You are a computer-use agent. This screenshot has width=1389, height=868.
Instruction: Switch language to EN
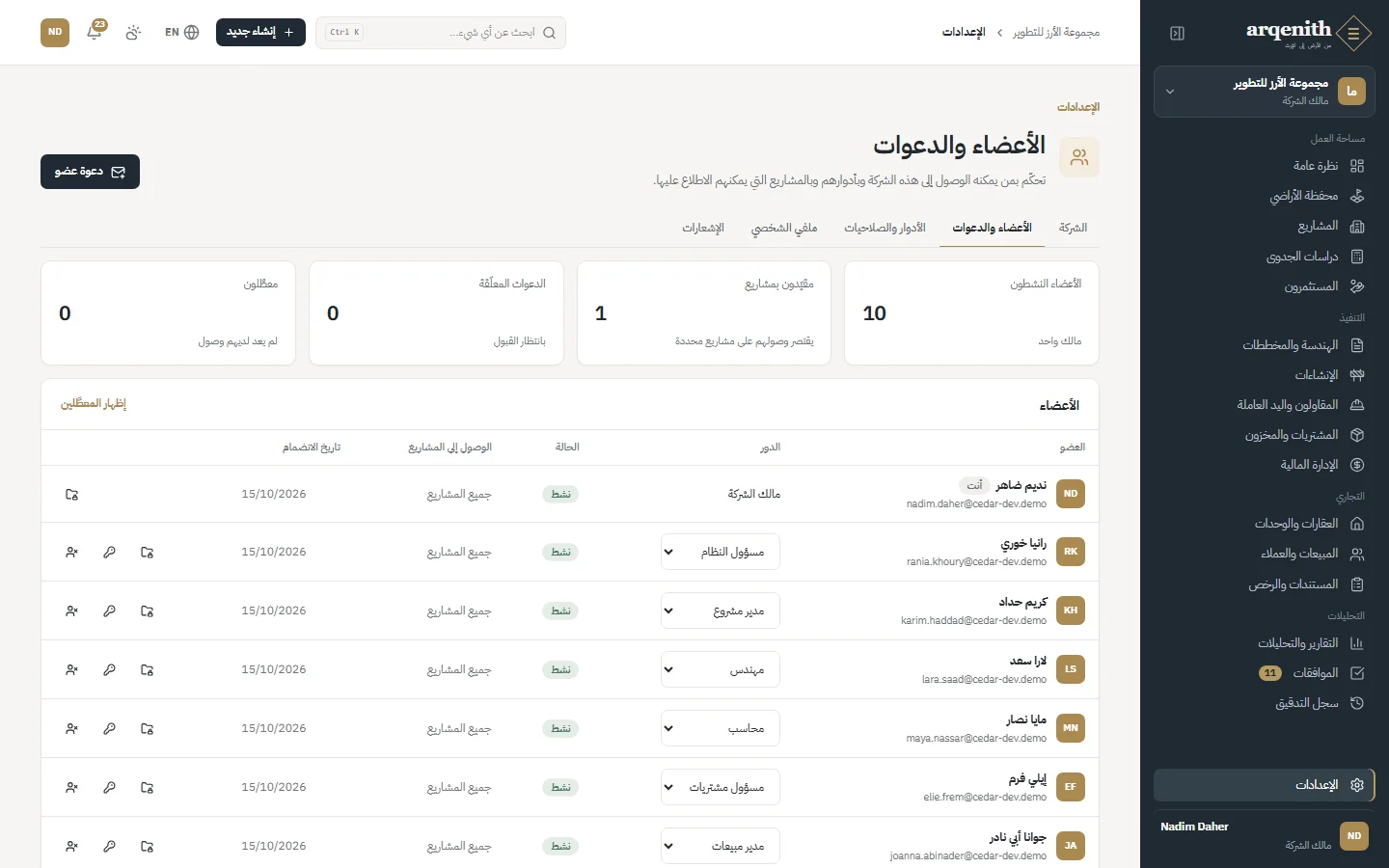[181, 32]
